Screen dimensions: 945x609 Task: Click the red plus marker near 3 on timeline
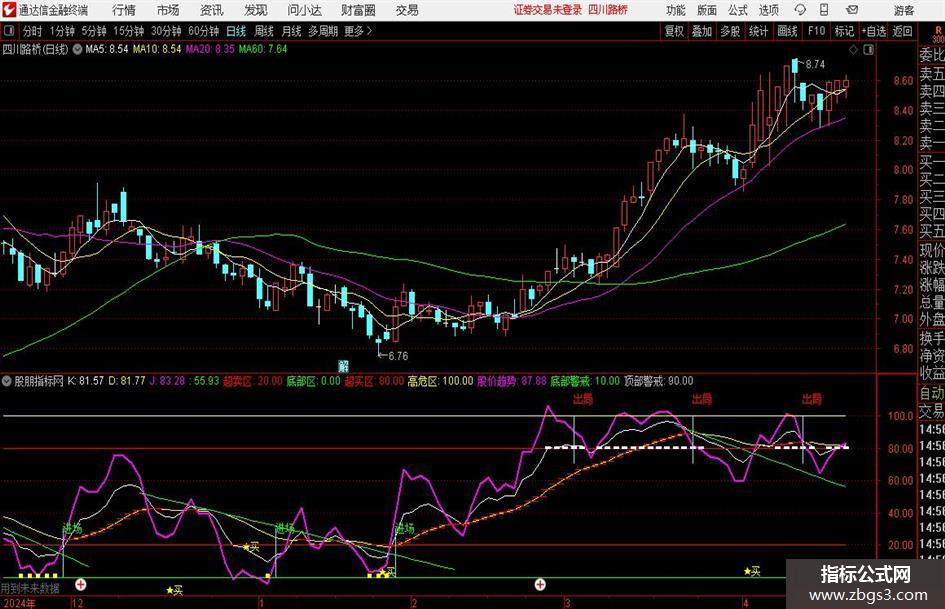pos(540,584)
